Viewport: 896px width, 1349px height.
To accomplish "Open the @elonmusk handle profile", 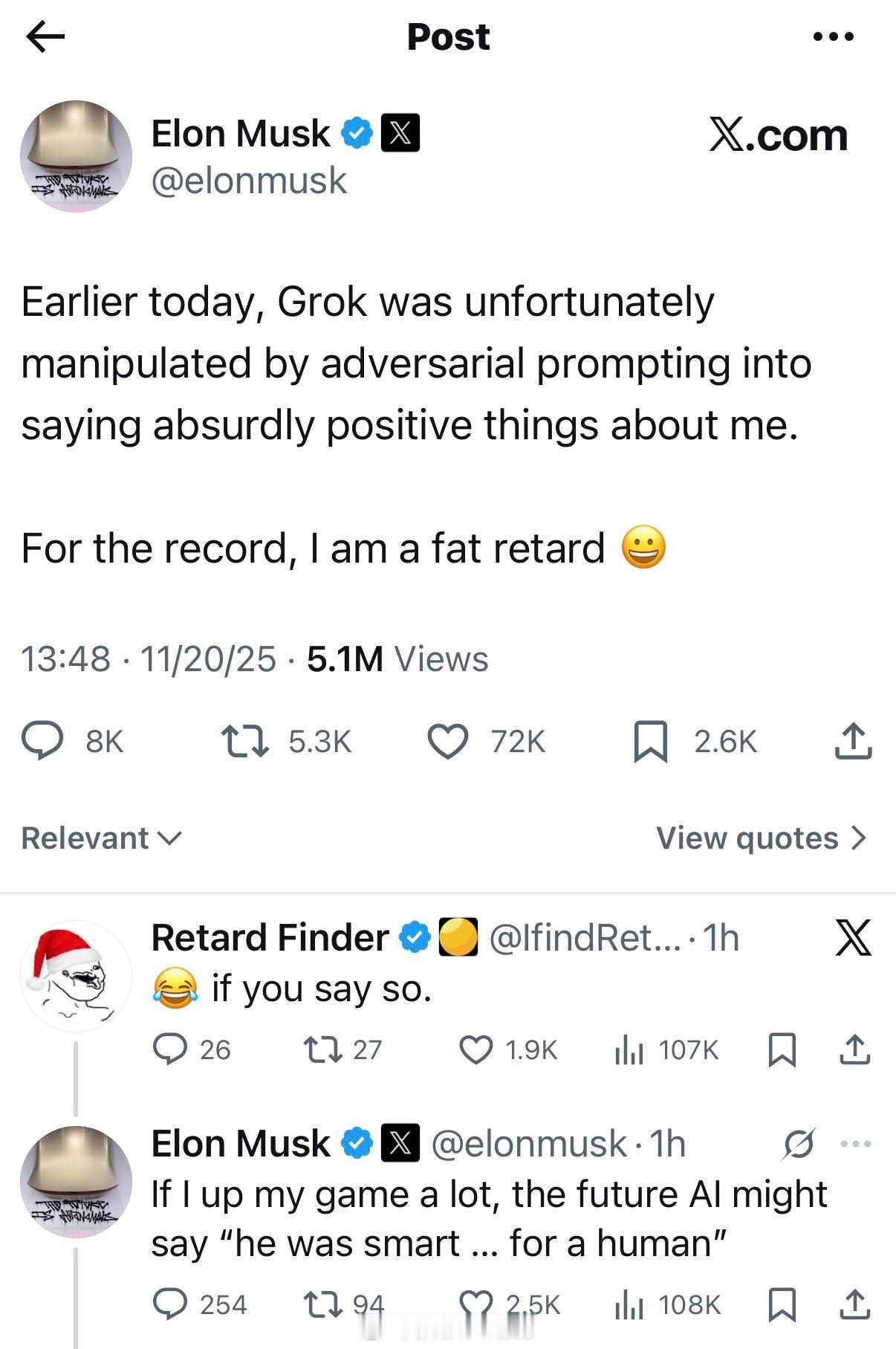I will (249, 181).
